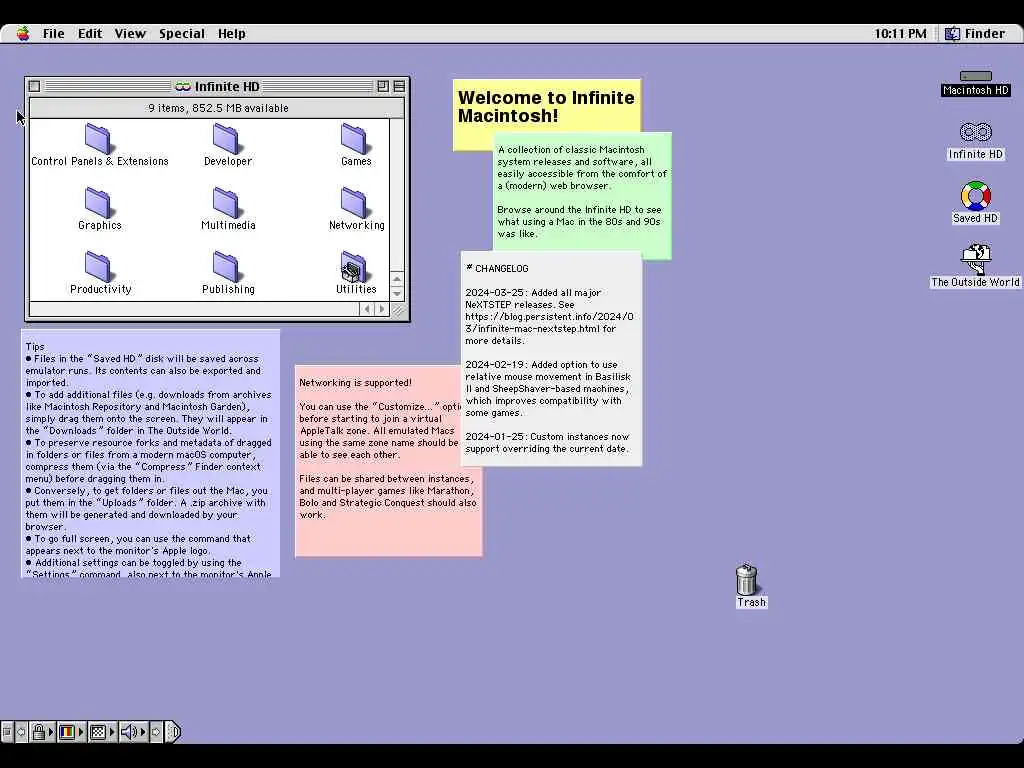Click the blog.persistent.info URL in changelog
The image size is (1024, 768).
point(549,323)
